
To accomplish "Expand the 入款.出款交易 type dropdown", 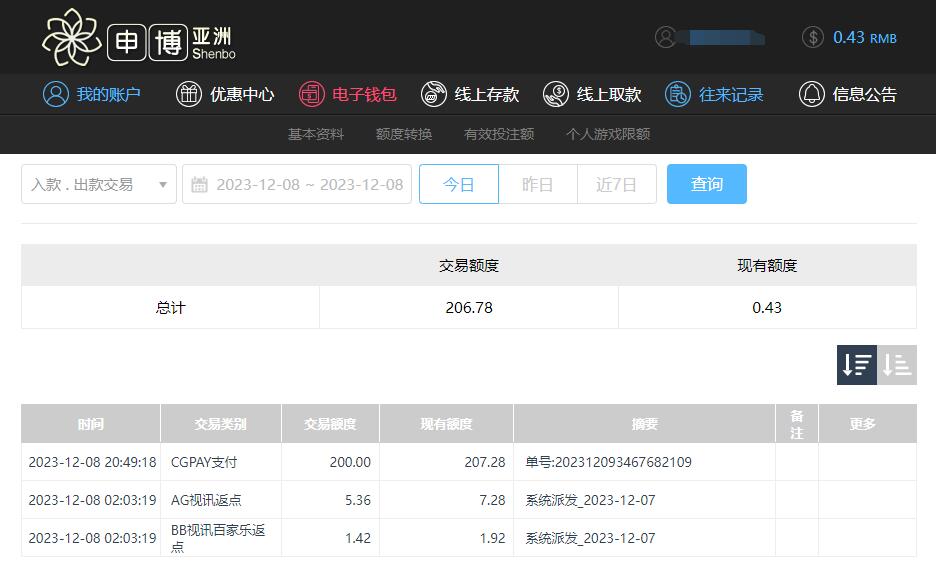I will pyautogui.click(x=99, y=184).
